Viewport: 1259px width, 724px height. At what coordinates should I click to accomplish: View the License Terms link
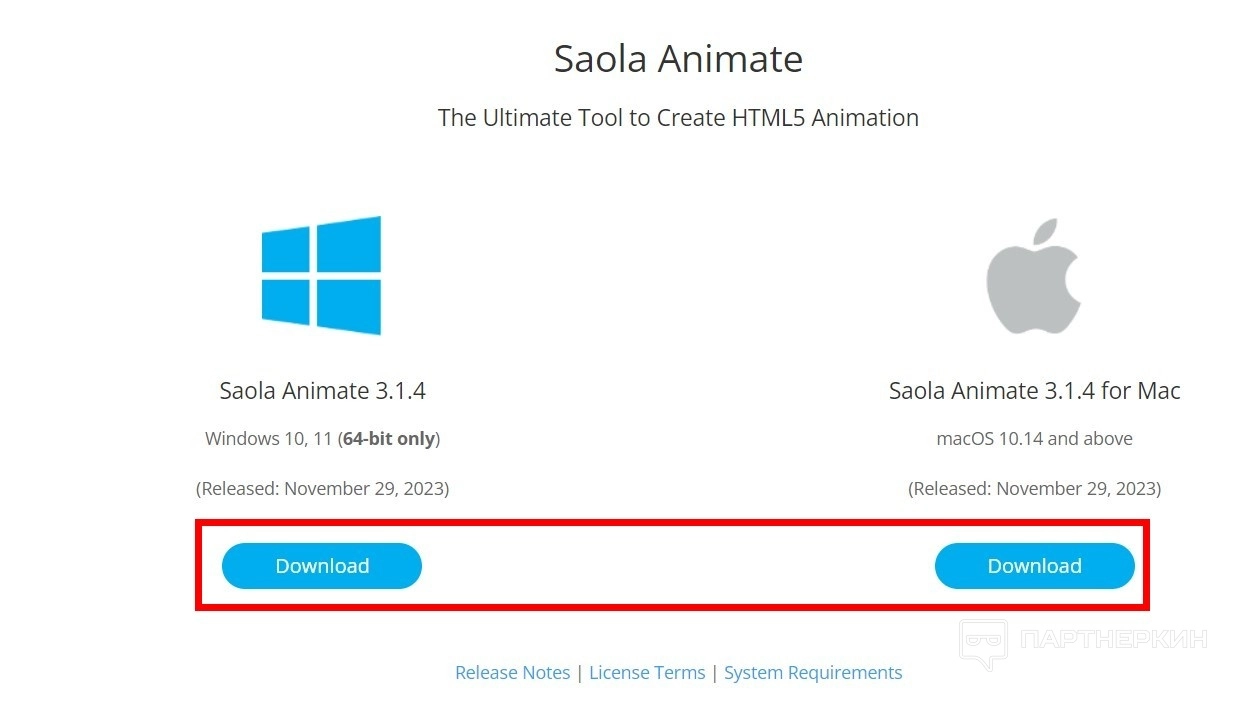click(647, 673)
